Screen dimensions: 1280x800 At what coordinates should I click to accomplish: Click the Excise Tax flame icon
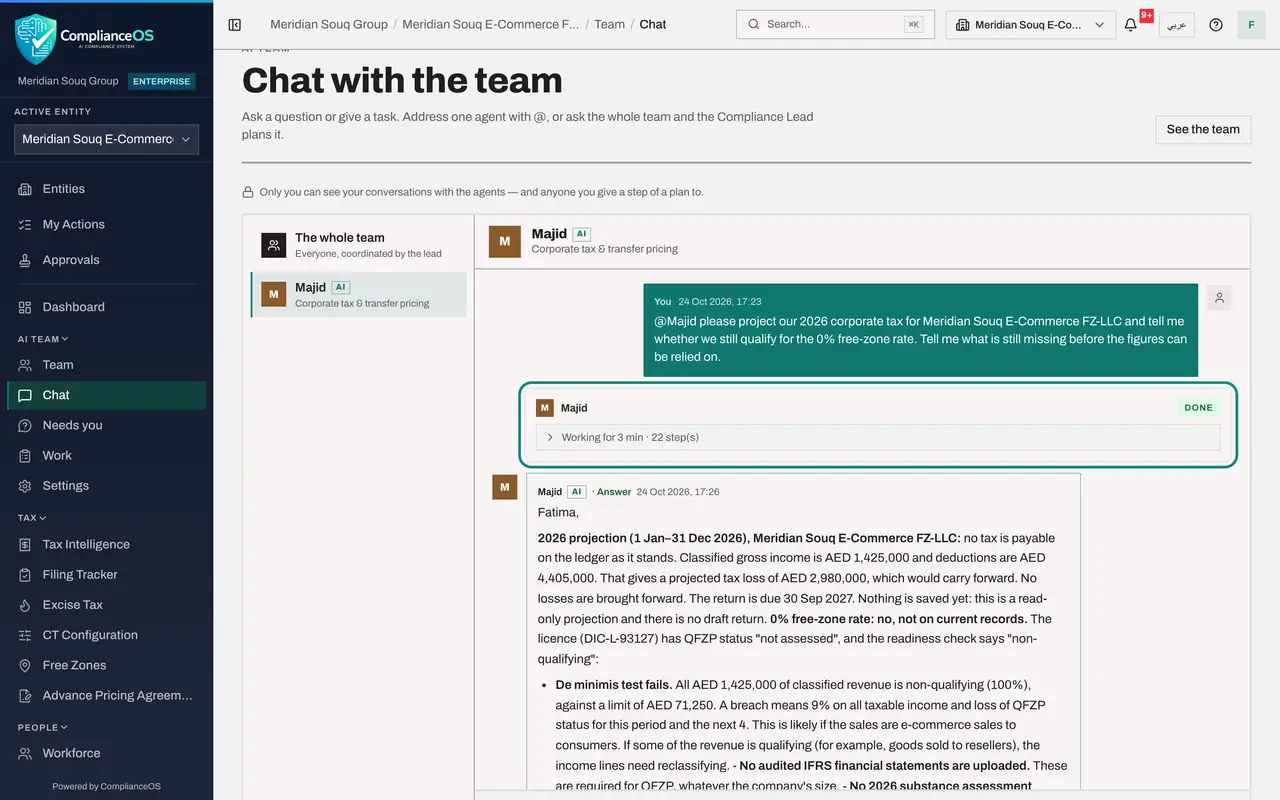coord(25,605)
